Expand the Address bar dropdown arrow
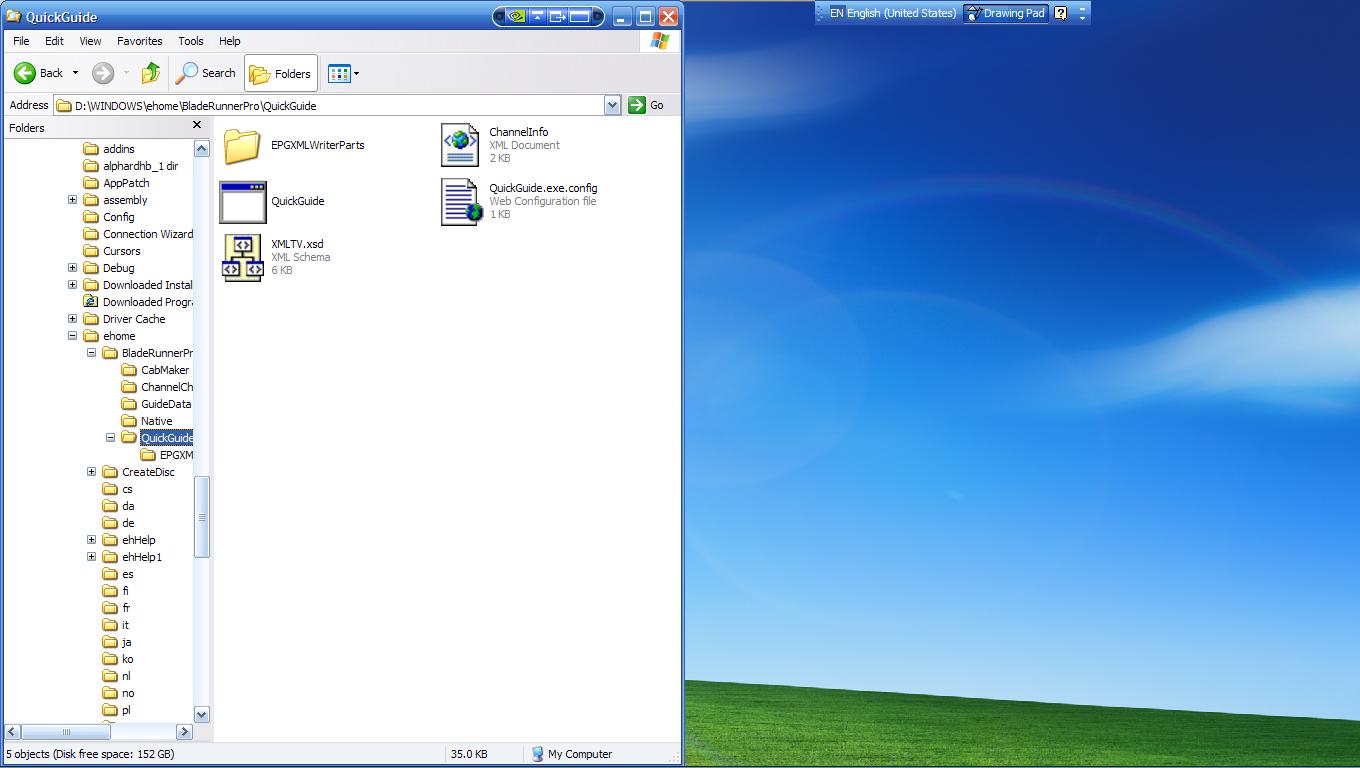This screenshot has width=1360, height=768. coord(612,105)
